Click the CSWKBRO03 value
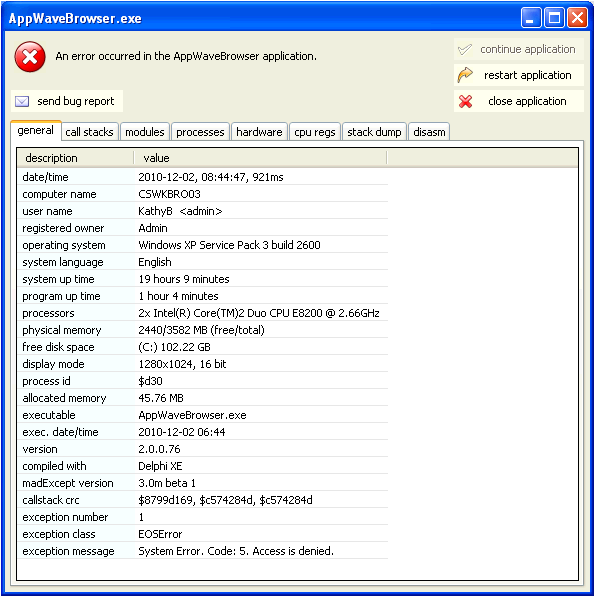This screenshot has height=598, width=597. click(x=169, y=194)
